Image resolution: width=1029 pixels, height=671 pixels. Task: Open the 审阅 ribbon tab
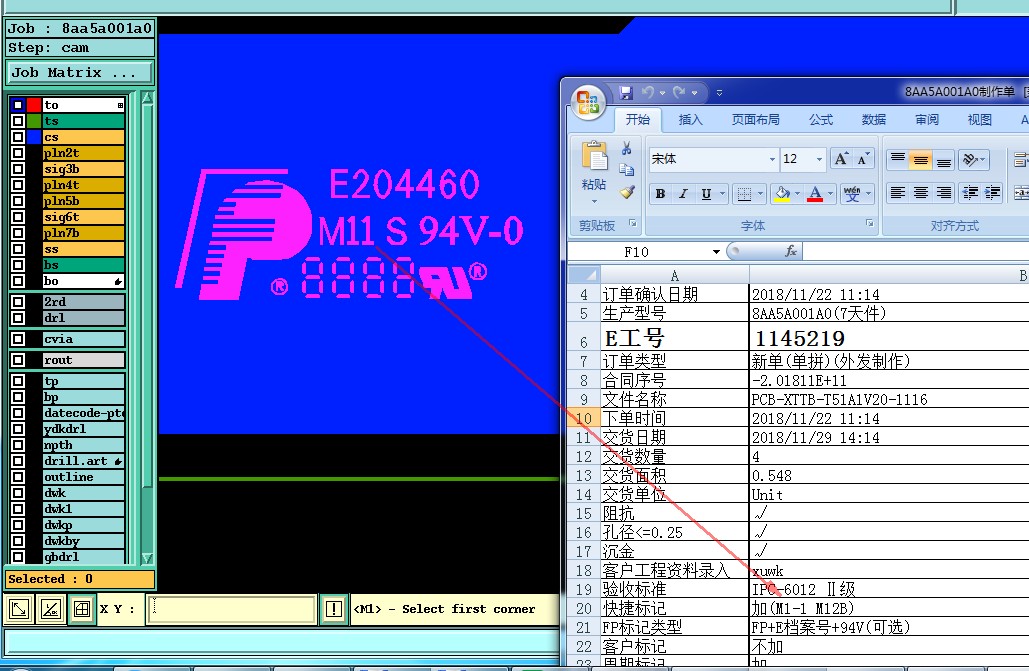[x=927, y=119]
